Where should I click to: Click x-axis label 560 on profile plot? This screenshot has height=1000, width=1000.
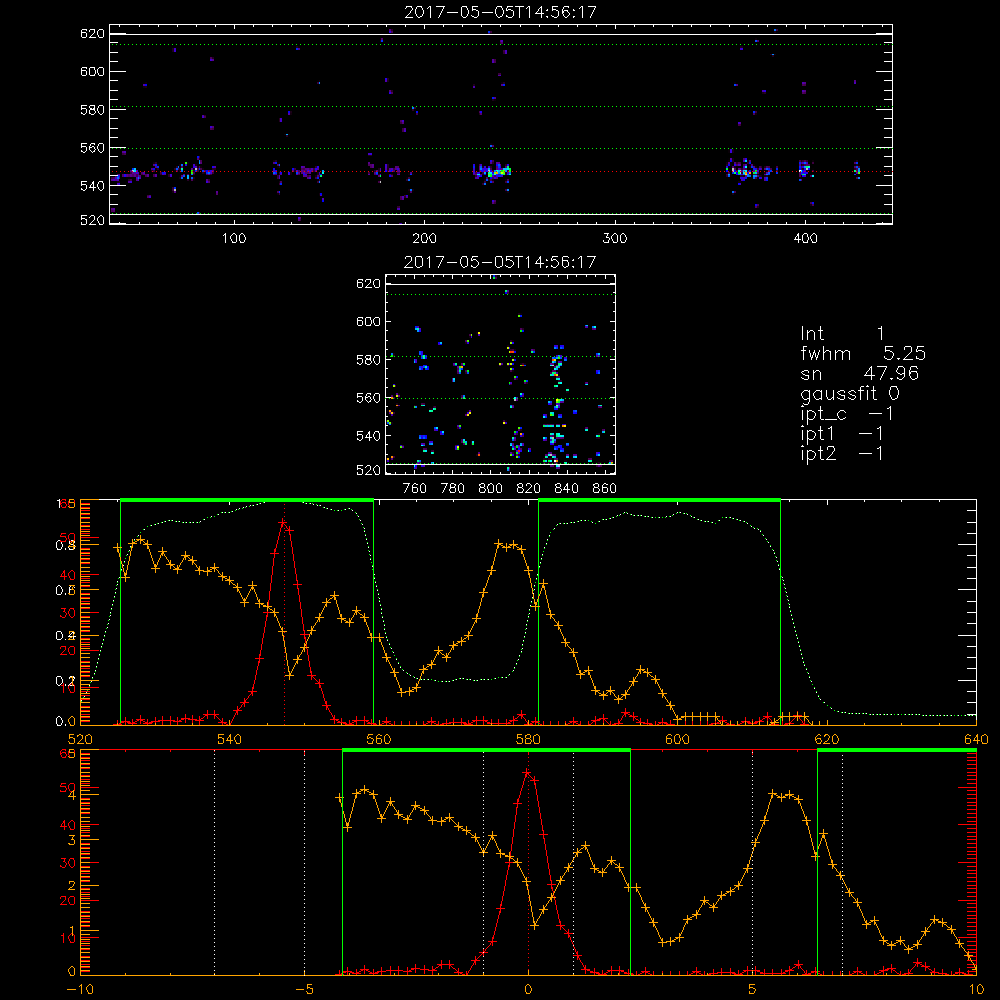(x=379, y=739)
